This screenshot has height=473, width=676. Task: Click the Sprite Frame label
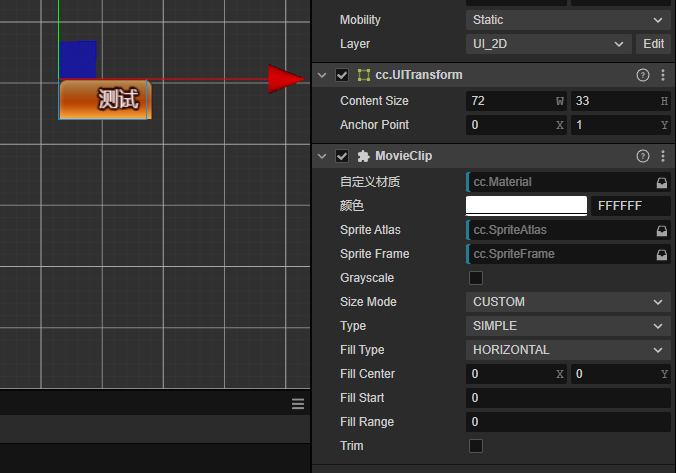pyautogui.click(x=375, y=254)
